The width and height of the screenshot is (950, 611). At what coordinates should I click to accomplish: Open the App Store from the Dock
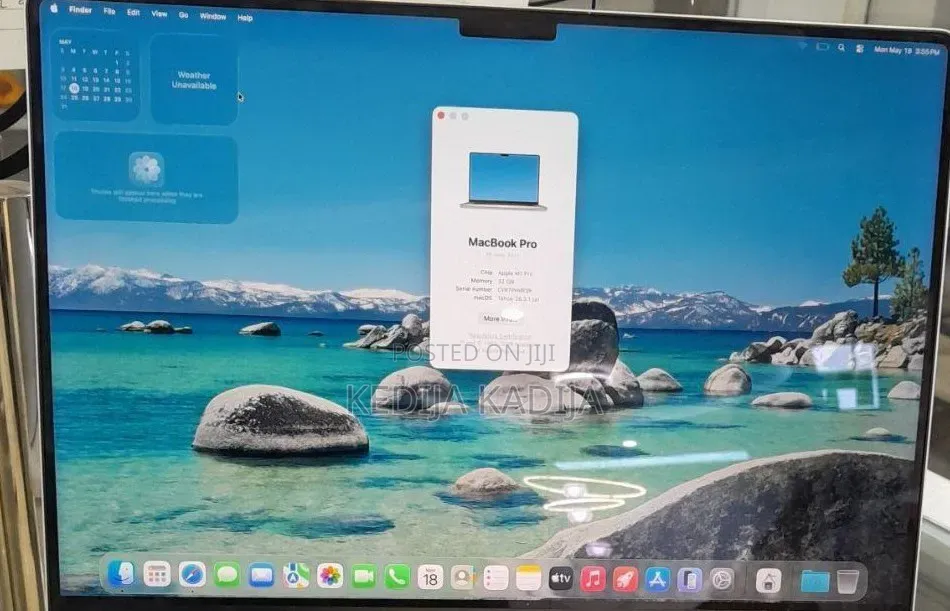[657, 580]
